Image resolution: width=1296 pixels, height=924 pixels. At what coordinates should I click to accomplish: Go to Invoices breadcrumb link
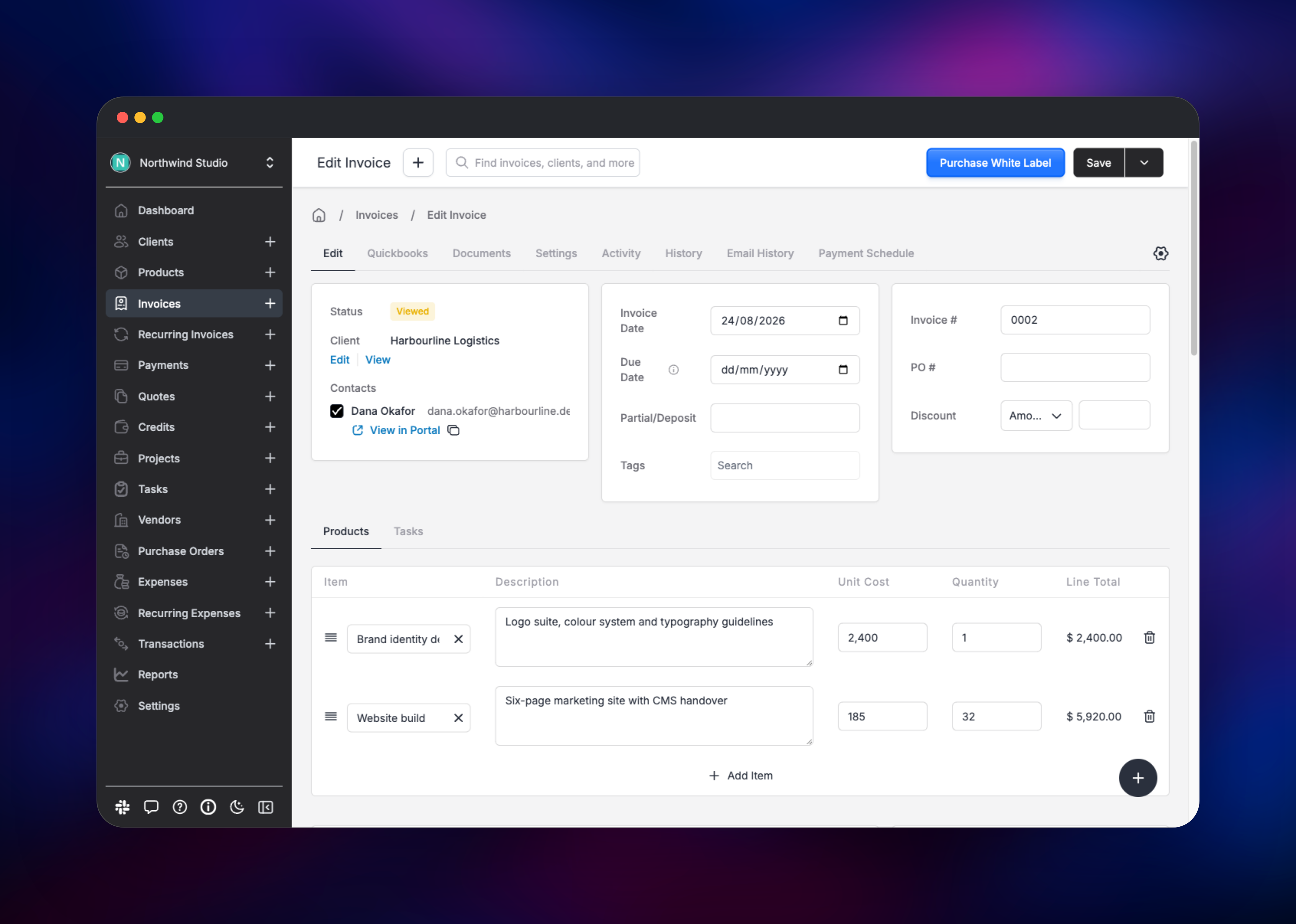tap(376, 215)
